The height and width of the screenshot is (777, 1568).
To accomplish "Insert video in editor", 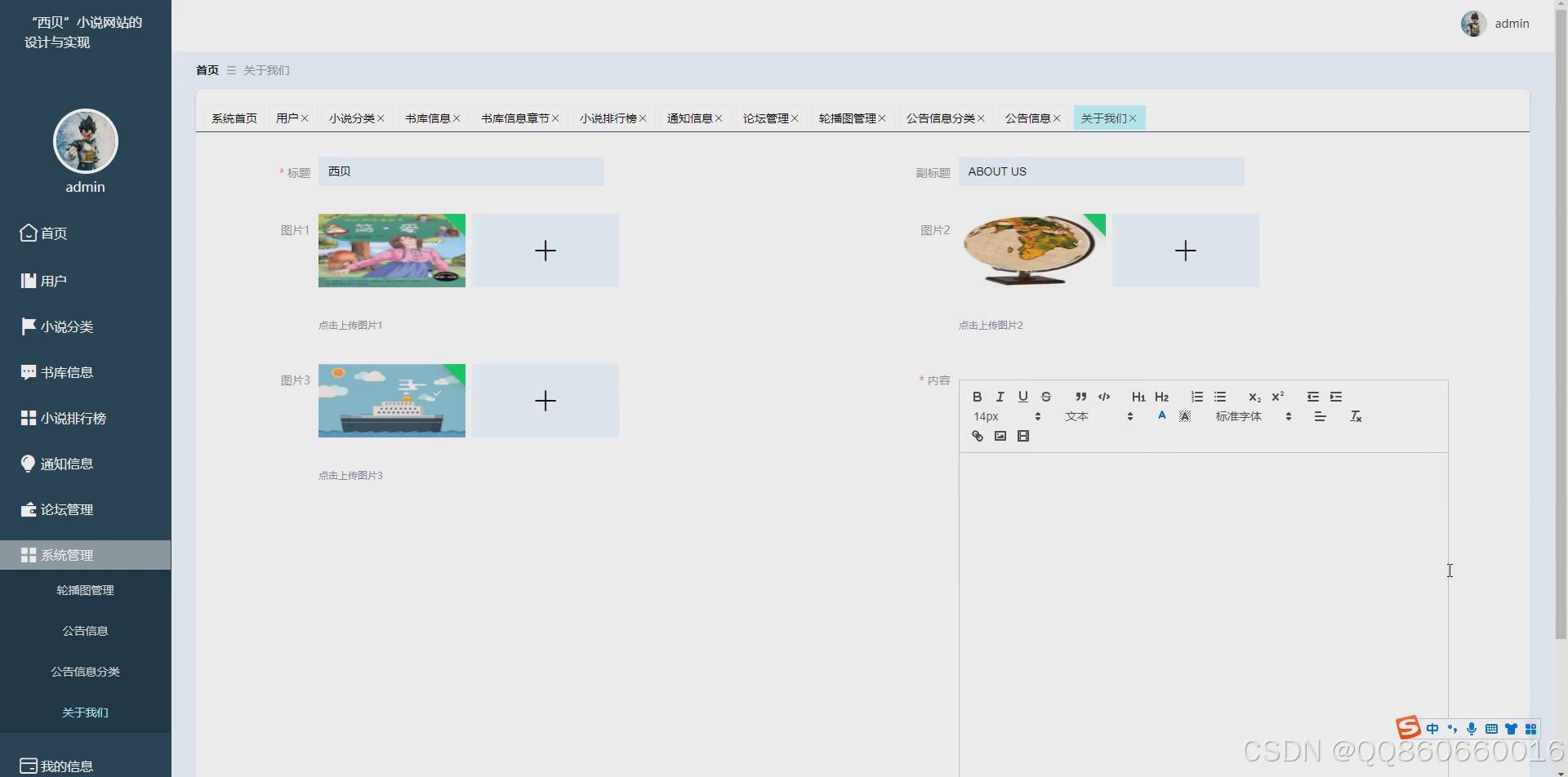I will 1022,436.
